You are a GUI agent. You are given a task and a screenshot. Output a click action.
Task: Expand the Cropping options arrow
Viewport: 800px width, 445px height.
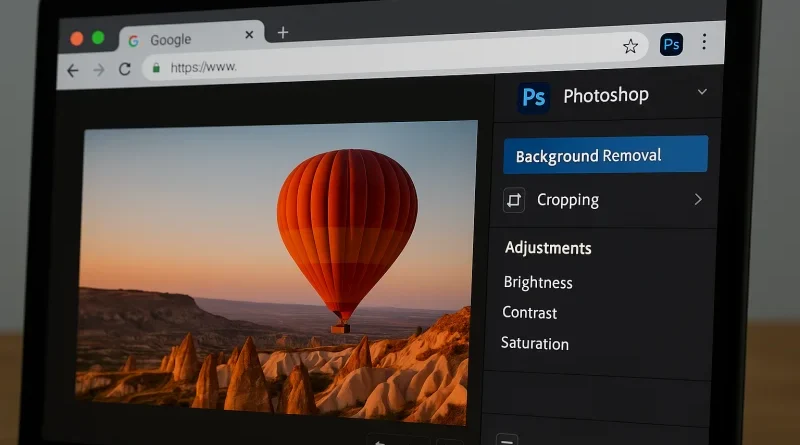698,199
